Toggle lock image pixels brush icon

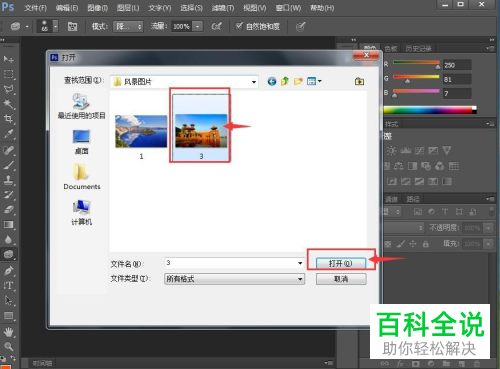click(x=400, y=244)
